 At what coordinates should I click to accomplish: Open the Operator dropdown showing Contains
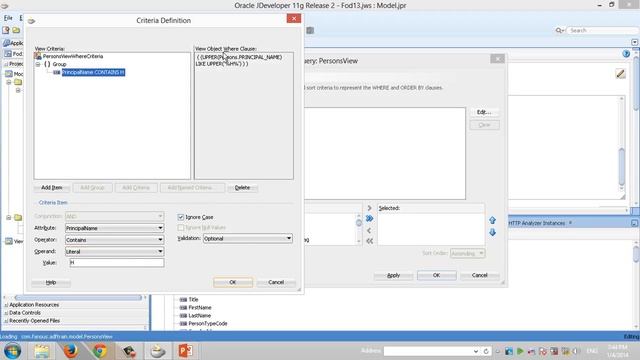115,240
